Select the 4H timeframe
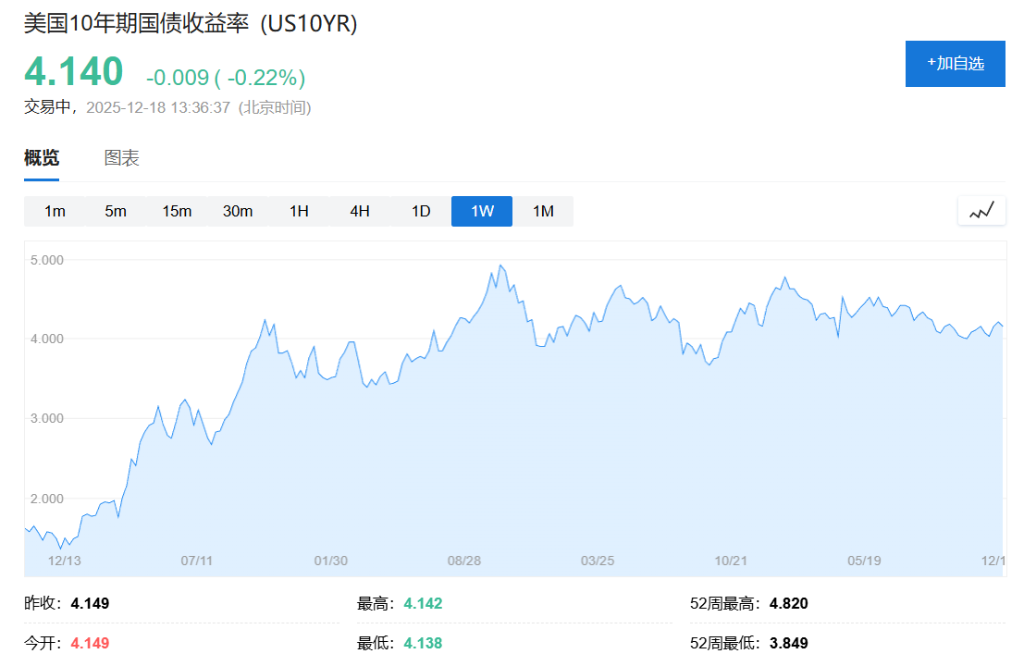The width and height of the screenshot is (1024, 662). [359, 211]
